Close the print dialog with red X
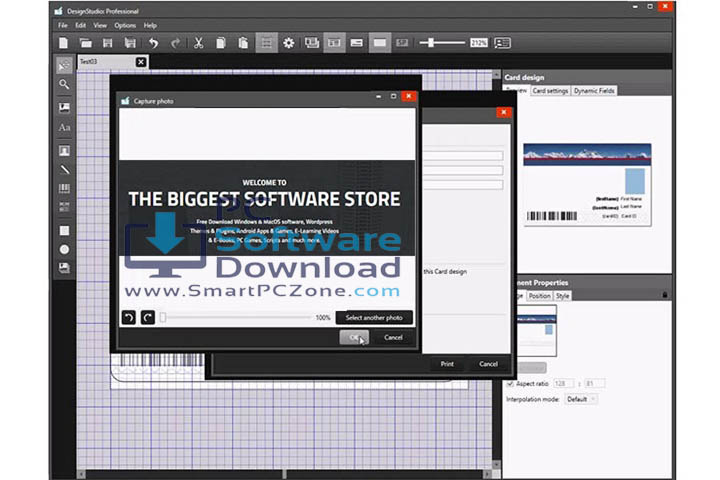The width and height of the screenshot is (720, 480). (x=504, y=112)
